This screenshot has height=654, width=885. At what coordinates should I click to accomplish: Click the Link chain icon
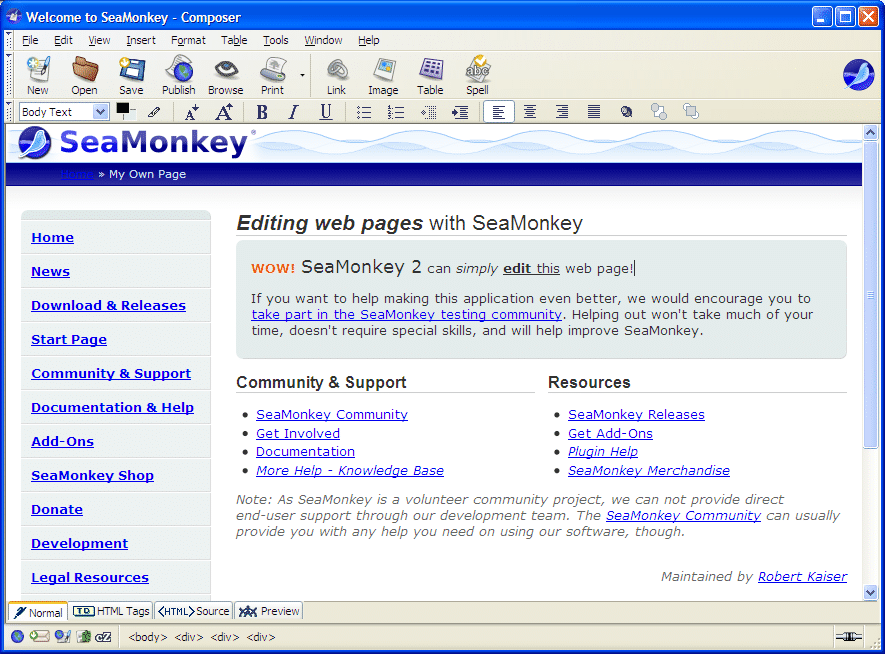[x=336, y=76]
